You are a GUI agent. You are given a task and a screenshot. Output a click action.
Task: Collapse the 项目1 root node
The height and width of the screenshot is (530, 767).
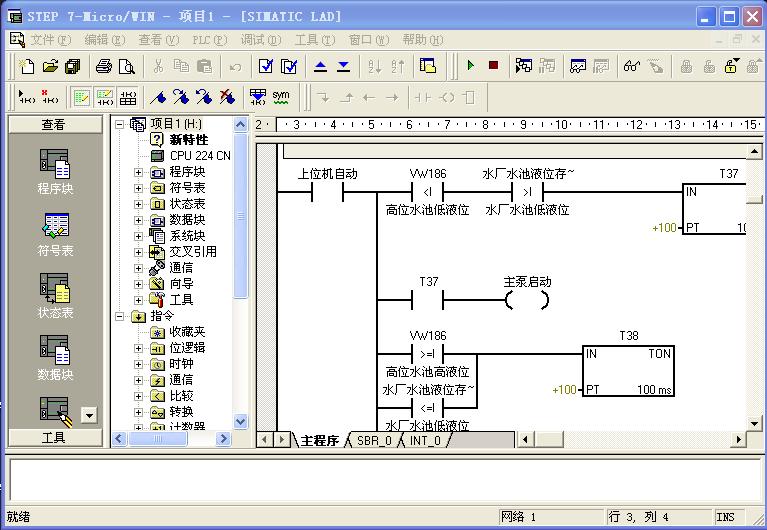point(119,124)
